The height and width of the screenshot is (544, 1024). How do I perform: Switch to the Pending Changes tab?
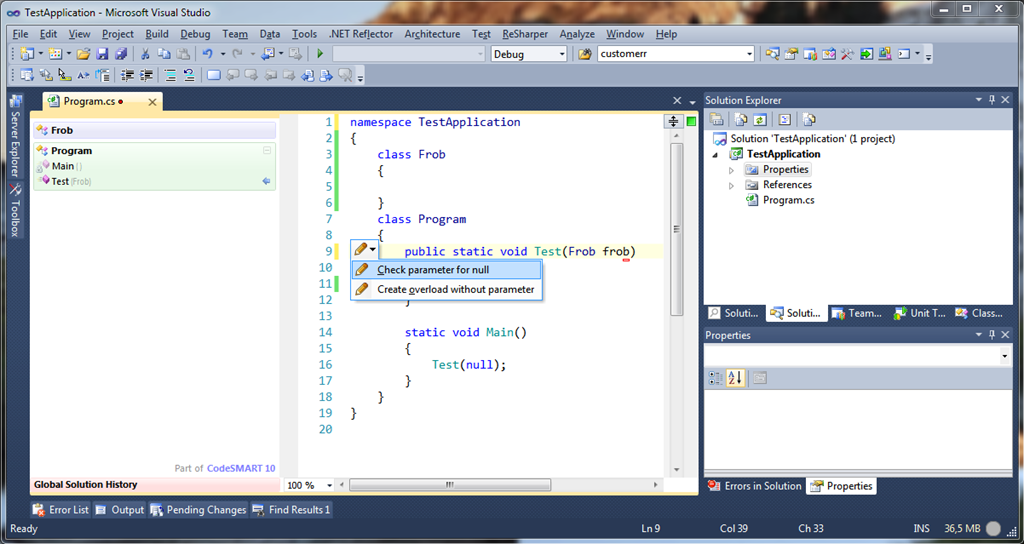[x=199, y=509]
